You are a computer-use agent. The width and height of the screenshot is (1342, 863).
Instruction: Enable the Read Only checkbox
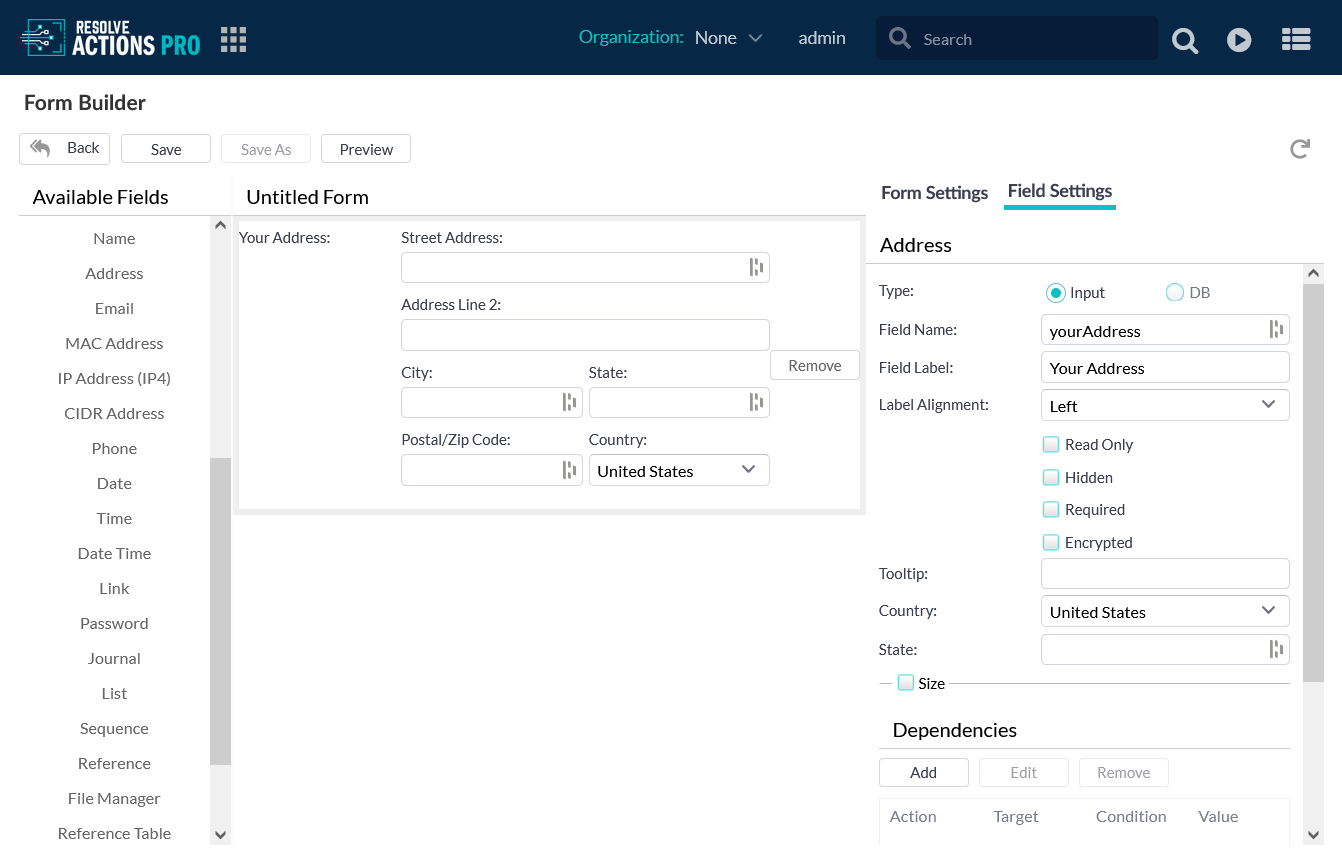point(1050,444)
